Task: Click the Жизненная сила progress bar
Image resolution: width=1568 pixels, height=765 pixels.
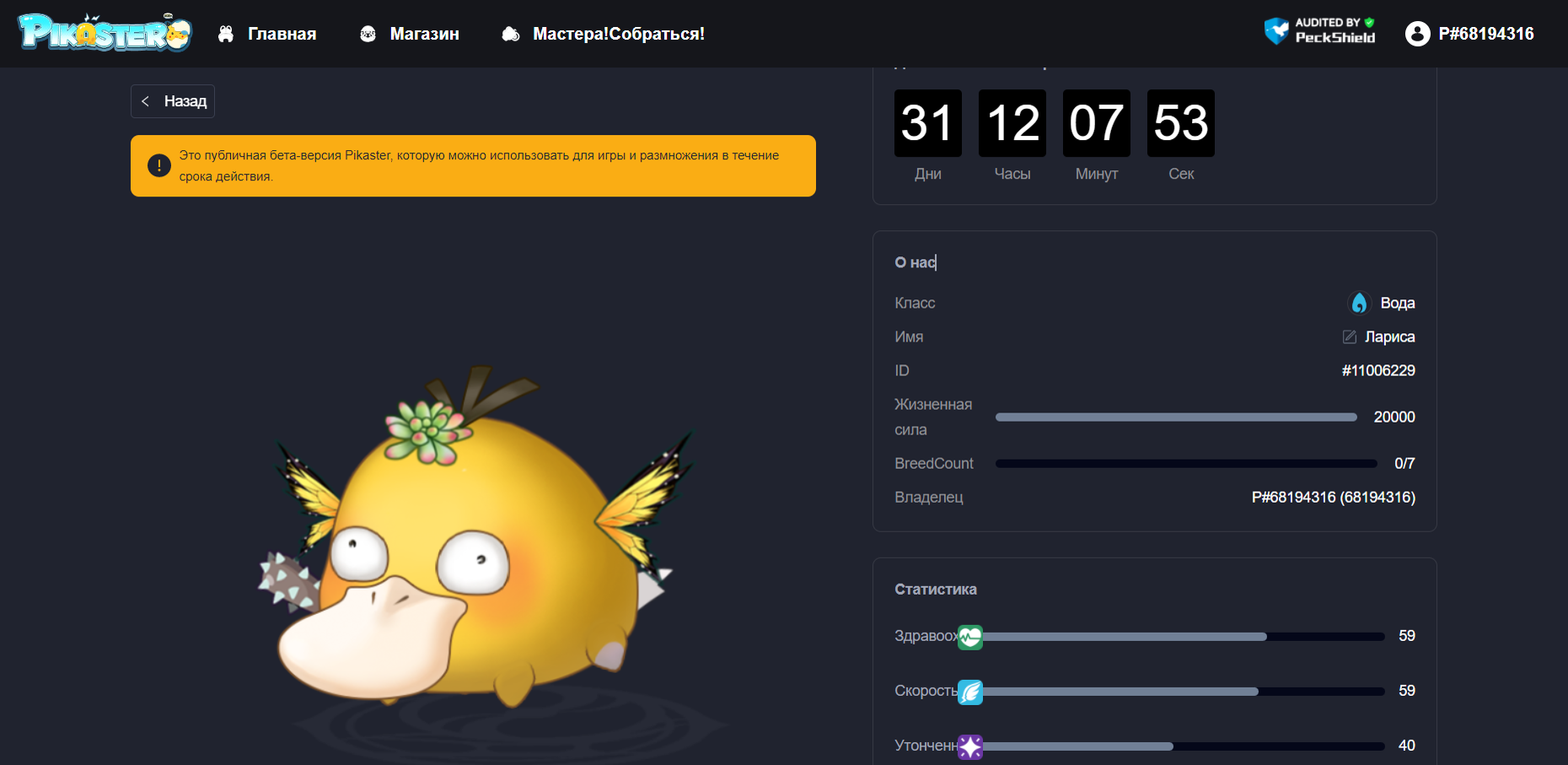Action: [x=1176, y=418]
